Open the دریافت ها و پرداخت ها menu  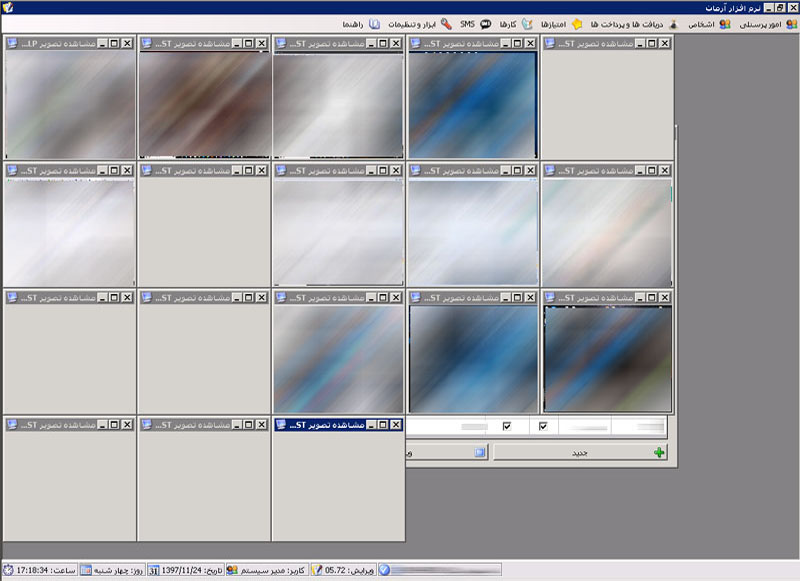click(635, 24)
